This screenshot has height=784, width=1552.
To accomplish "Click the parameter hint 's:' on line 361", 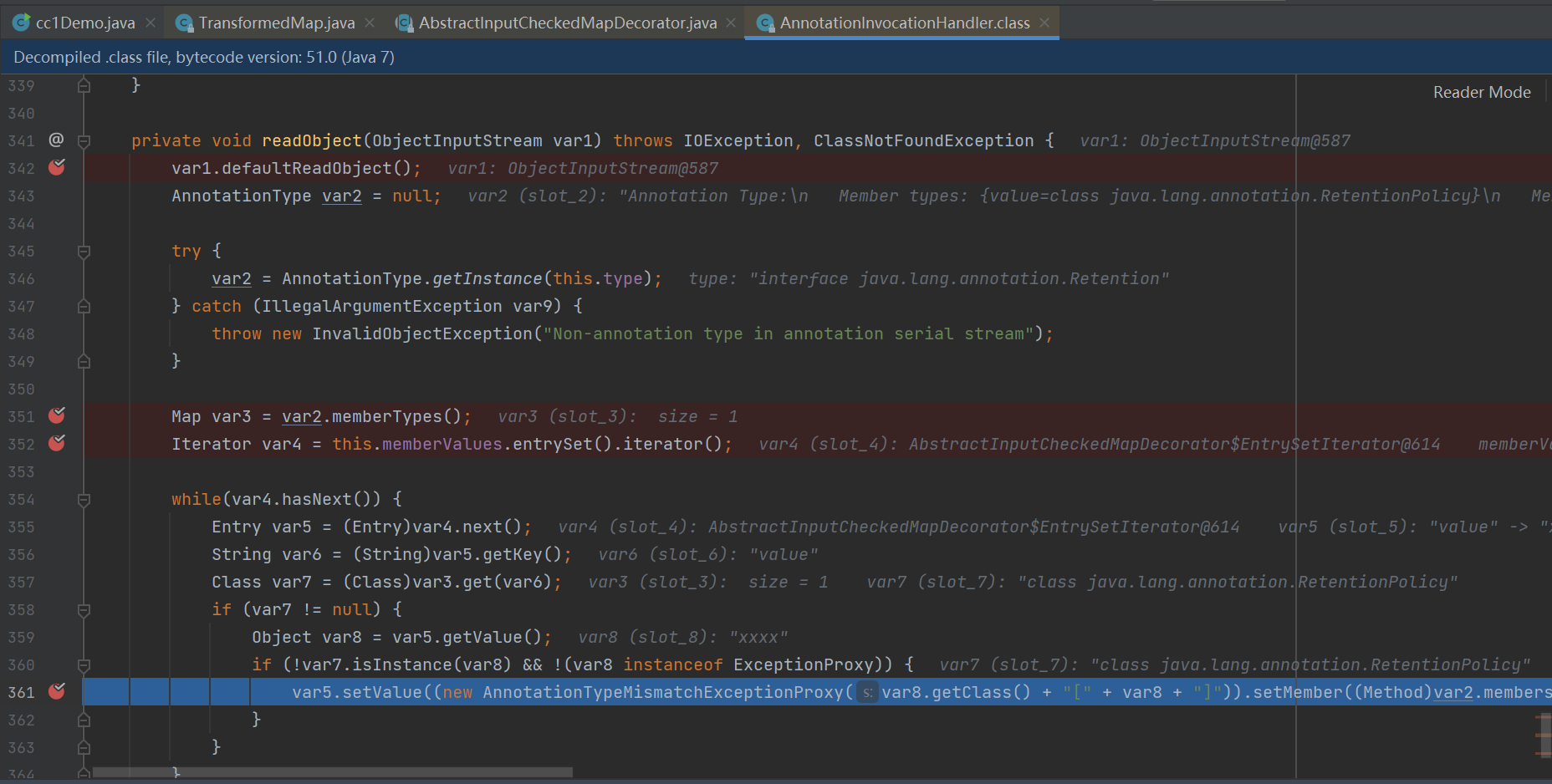I will pos(868,692).
